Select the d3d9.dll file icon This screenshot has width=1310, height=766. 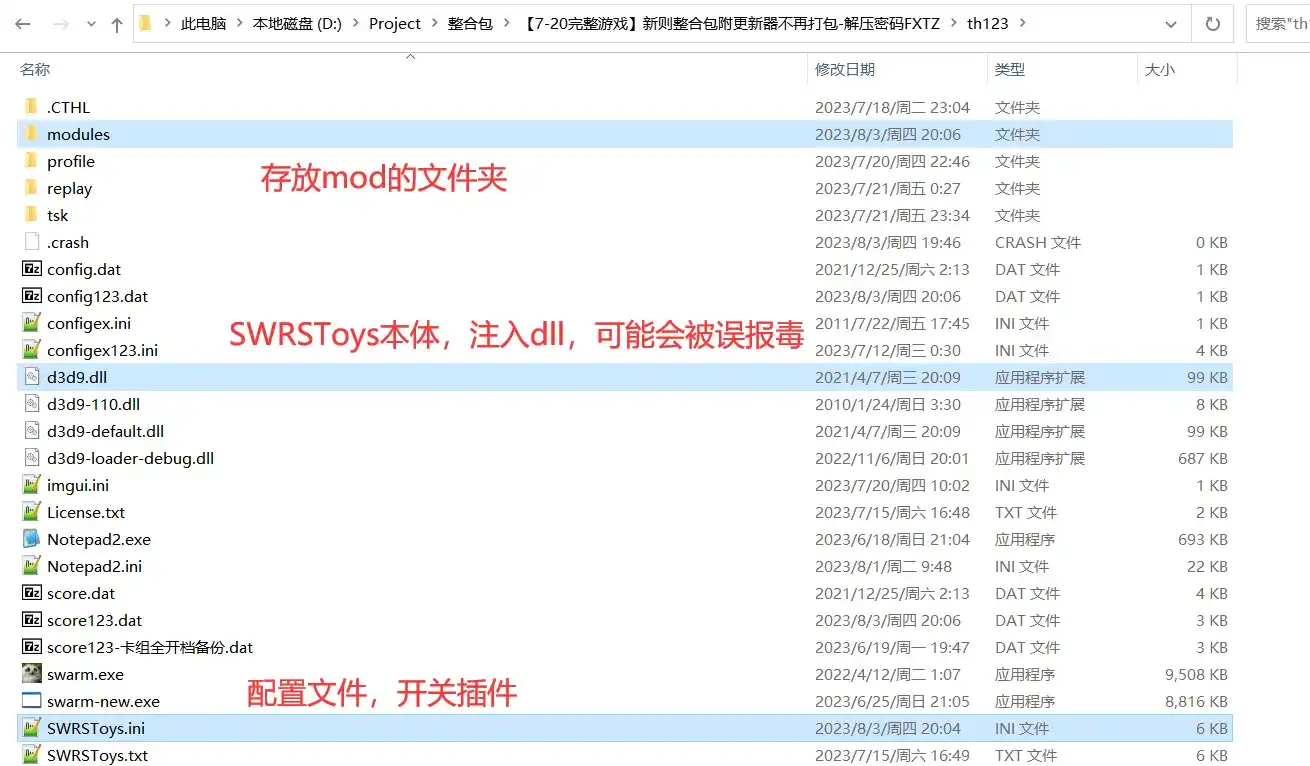pos(31,377)
